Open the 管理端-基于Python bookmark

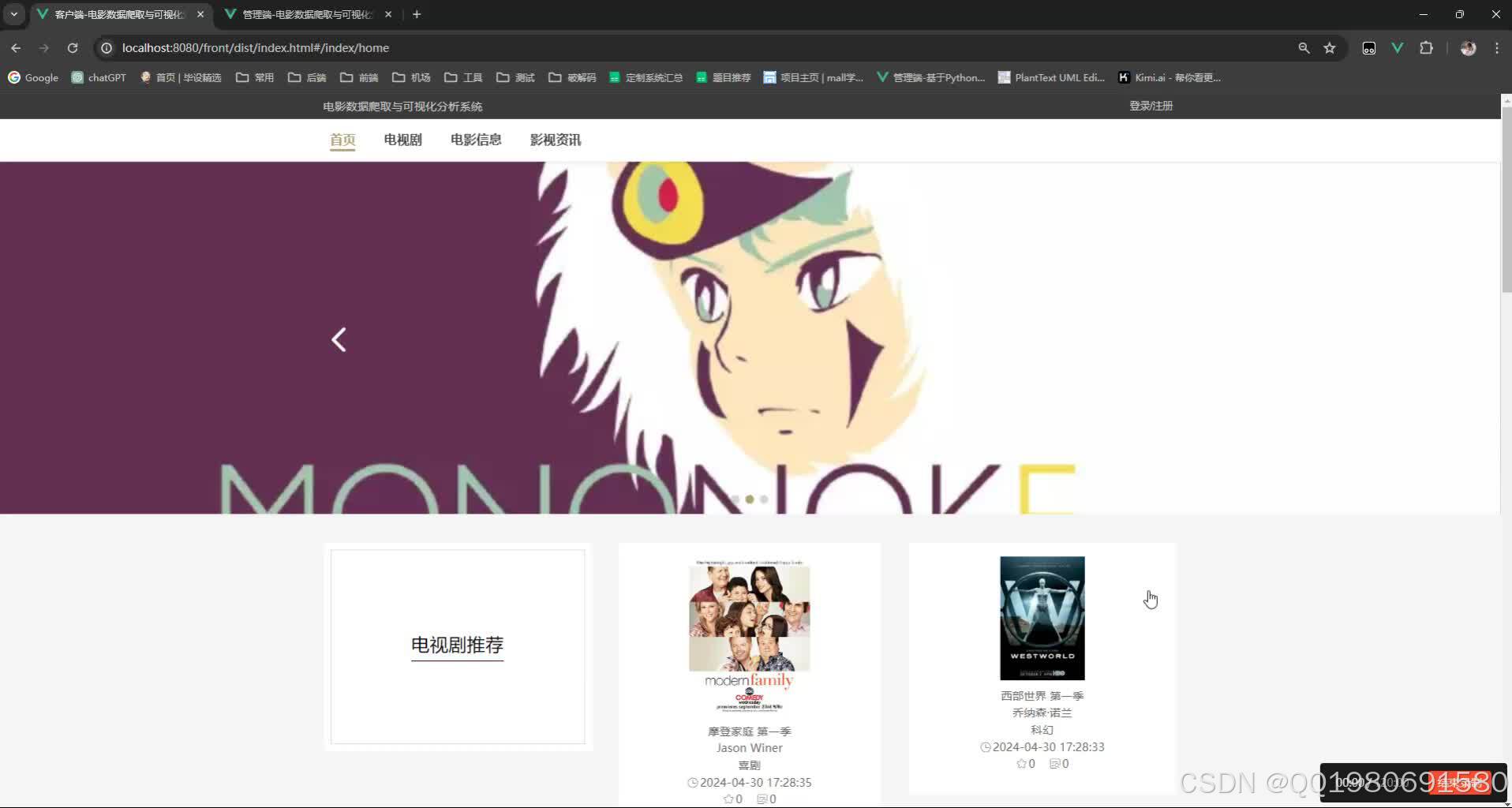tap(930, 77)
